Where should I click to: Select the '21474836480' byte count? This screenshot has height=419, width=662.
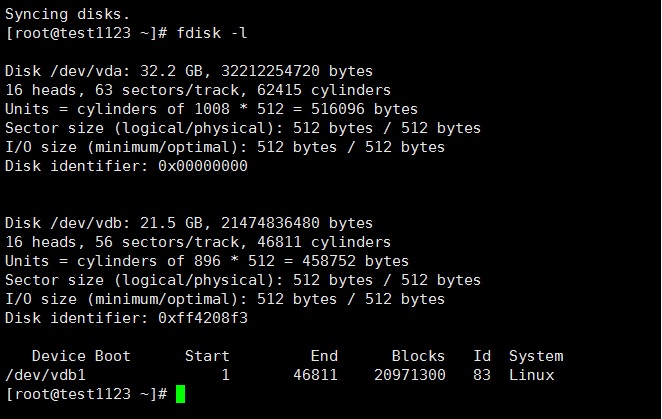(270, 223)
